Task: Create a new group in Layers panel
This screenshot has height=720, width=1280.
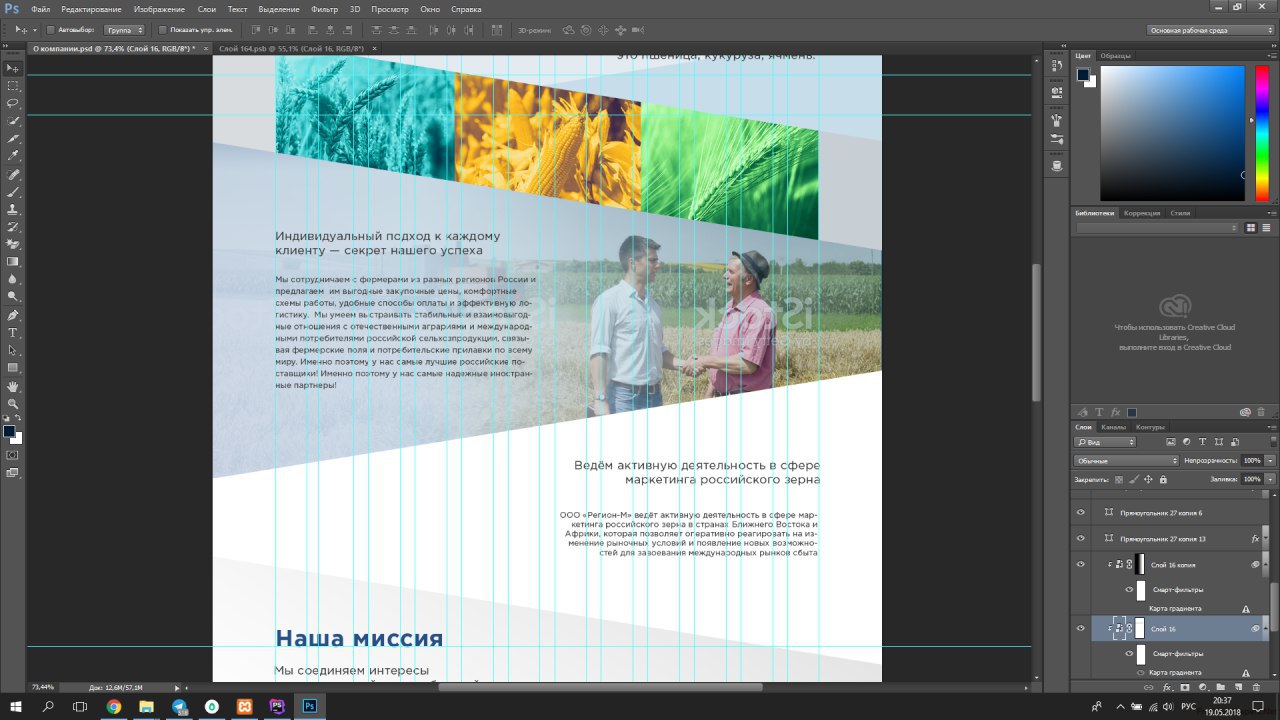Action: pos(1220,687)
